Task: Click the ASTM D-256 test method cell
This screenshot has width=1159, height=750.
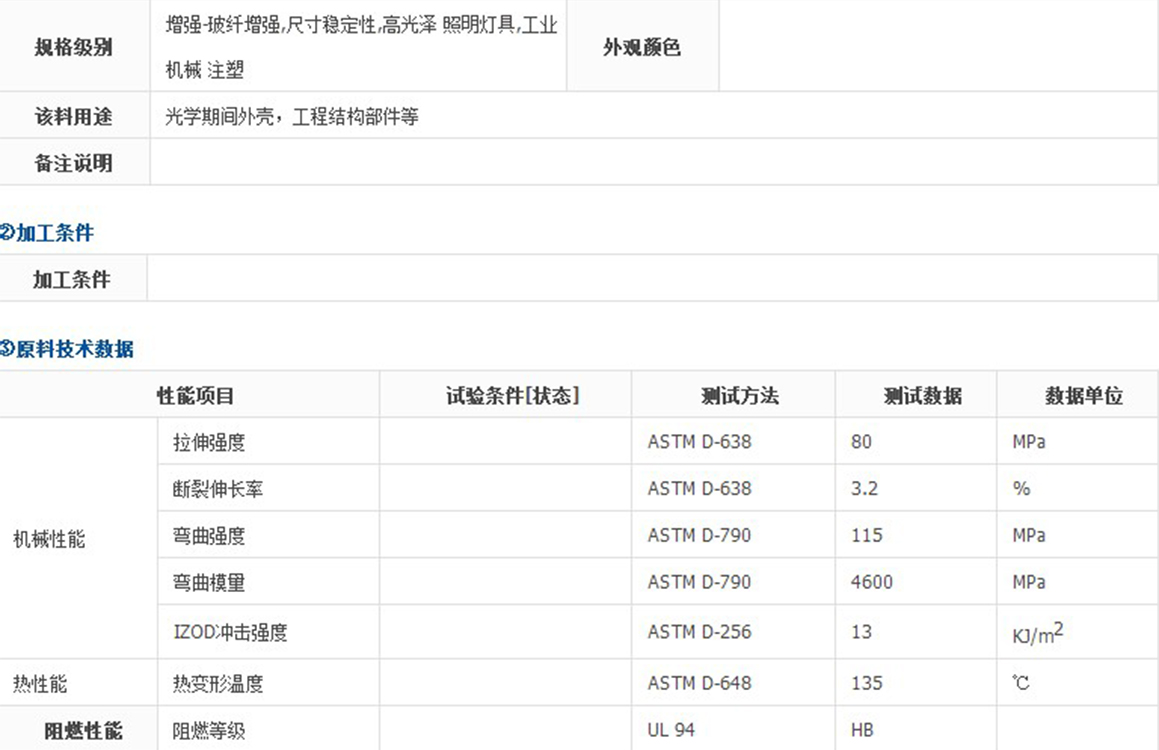Action: click(x=699, y=632)
